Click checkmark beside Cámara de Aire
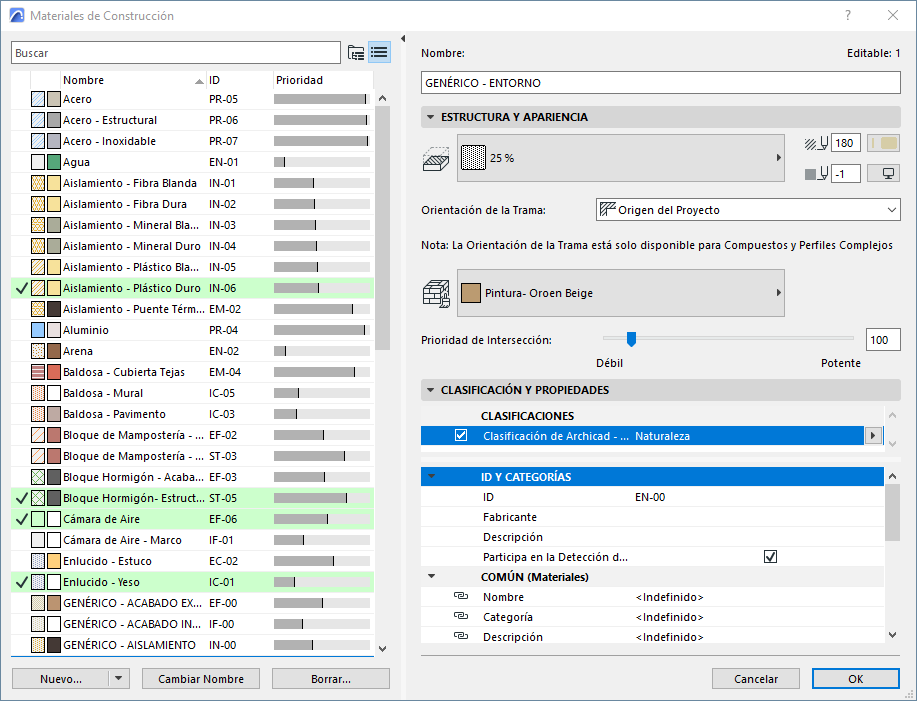Screen dimensions: 917x701 (x=22, y=519)
